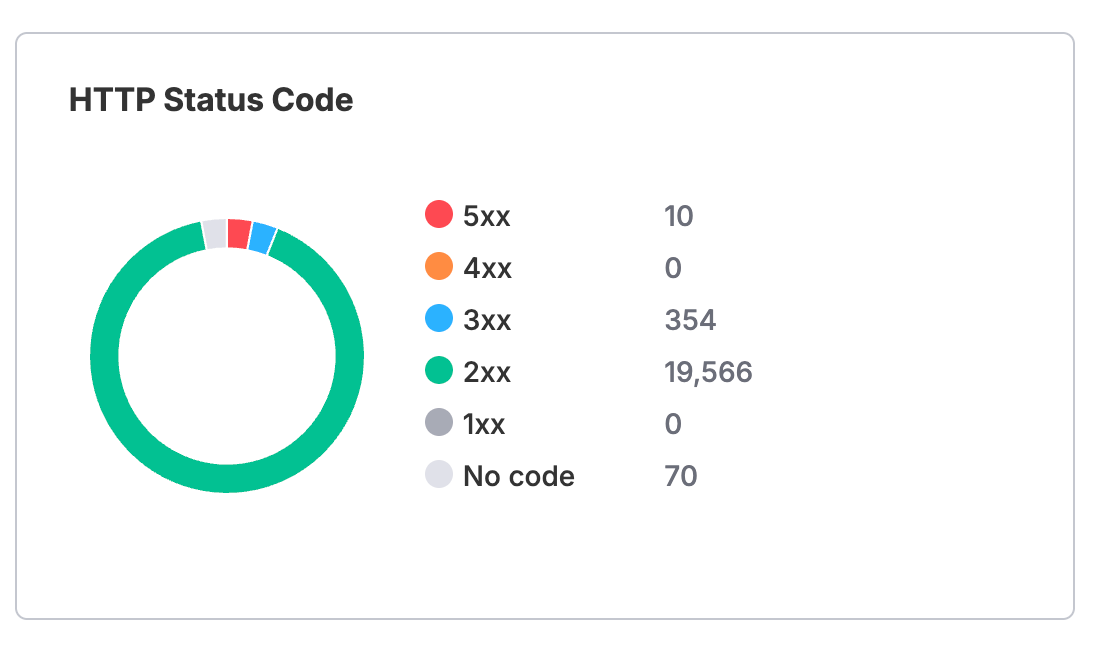Image resolution: width=1096 pixels, height=658 pixels.
Task: Click the red 5xx donut segment
Action: tap(239, 234)
